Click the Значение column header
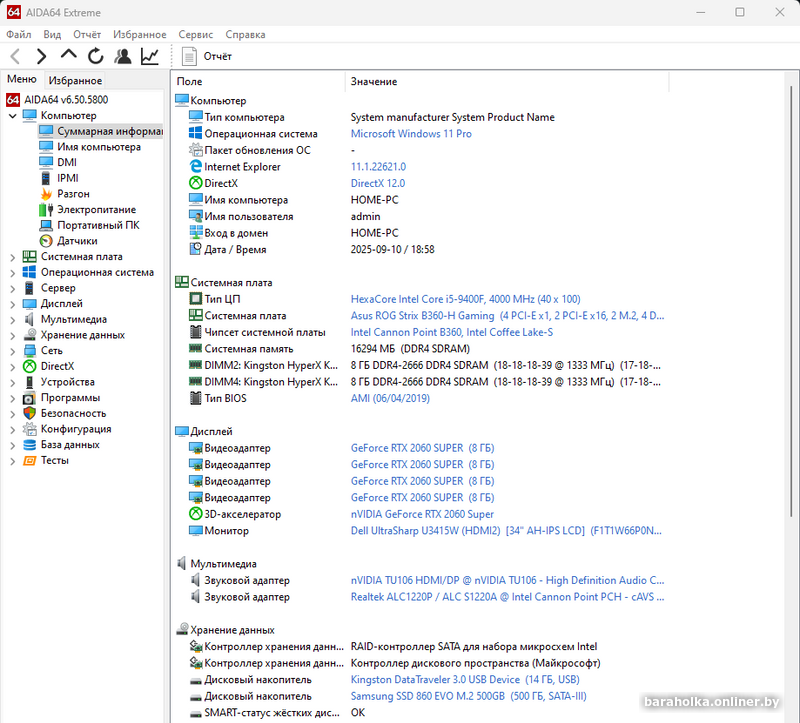 (507, 82)
